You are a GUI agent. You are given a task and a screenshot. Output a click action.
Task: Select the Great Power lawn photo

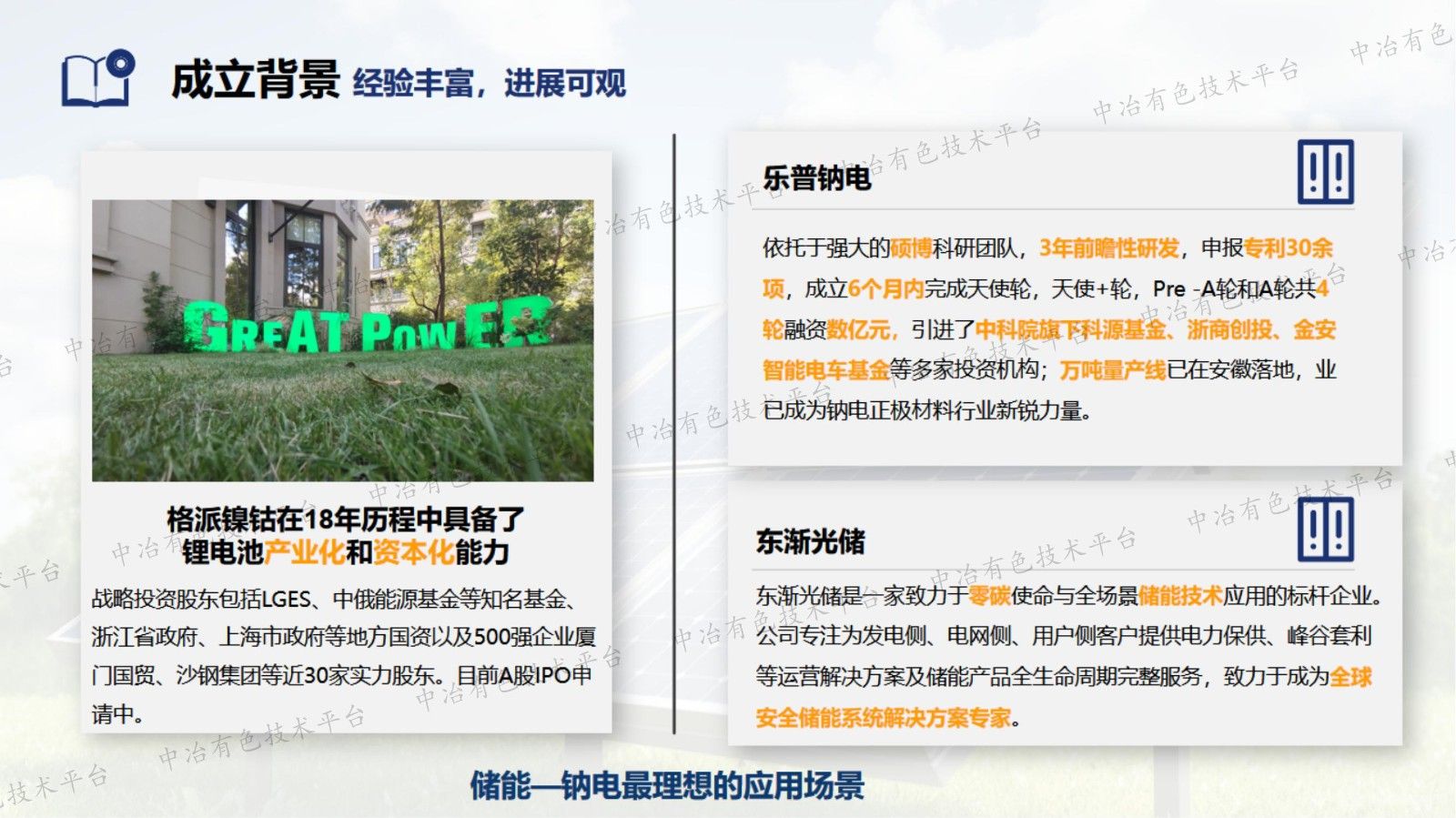point(342,340)
